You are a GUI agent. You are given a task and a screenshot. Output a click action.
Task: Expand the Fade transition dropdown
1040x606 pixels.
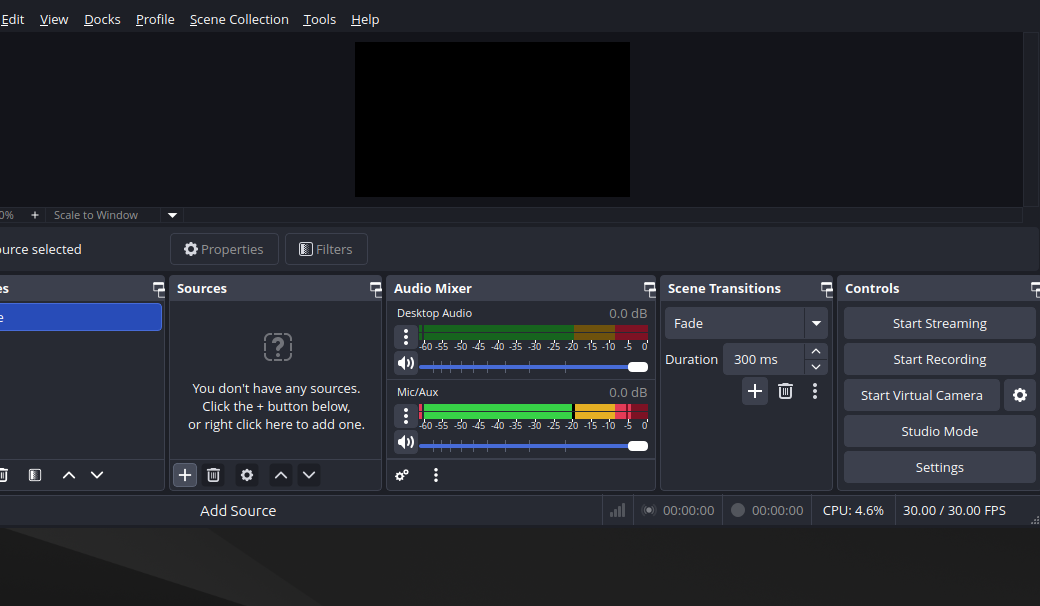tap(816, 323)
